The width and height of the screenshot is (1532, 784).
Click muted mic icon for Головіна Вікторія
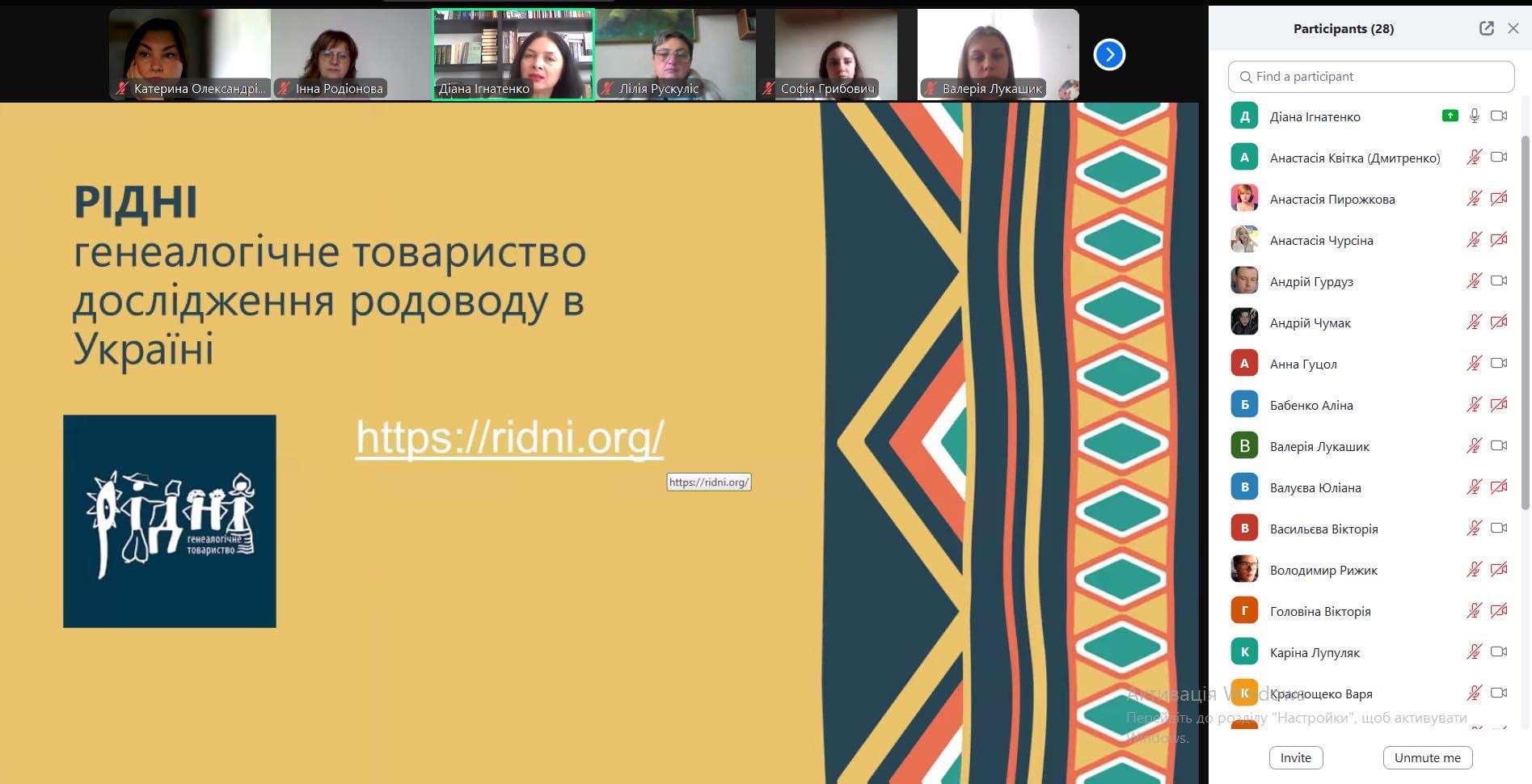[1475, 611]
